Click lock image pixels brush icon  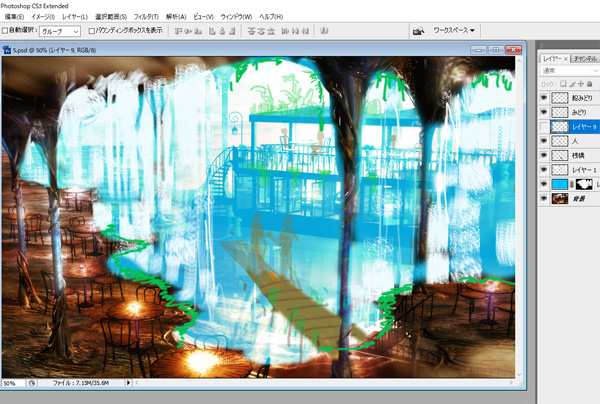coord(572,84)
